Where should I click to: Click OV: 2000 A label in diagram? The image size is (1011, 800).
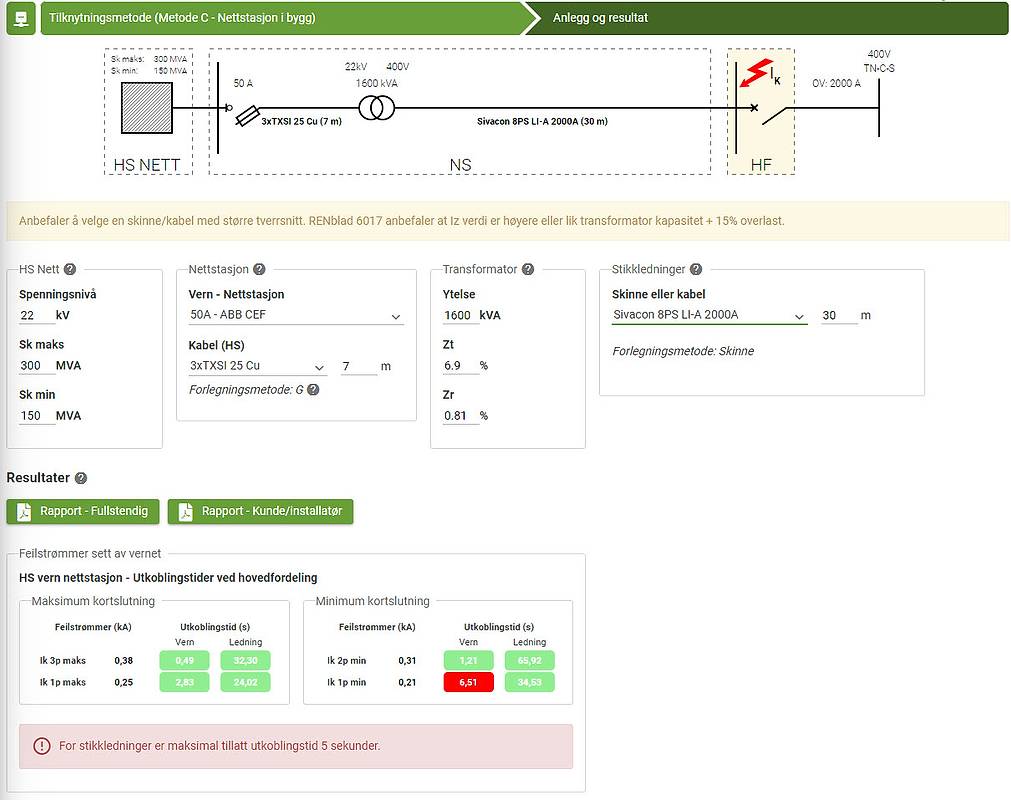pyautogui.click(x=836, y=83)
